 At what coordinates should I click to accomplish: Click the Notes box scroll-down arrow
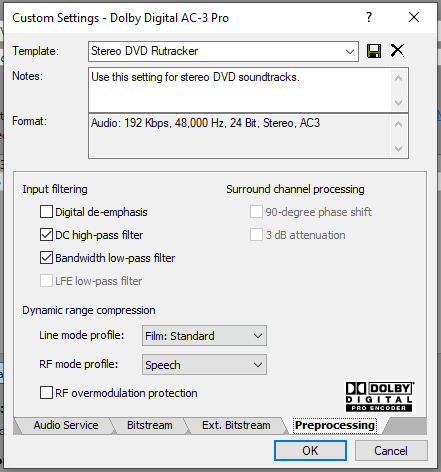pos(398,102)
